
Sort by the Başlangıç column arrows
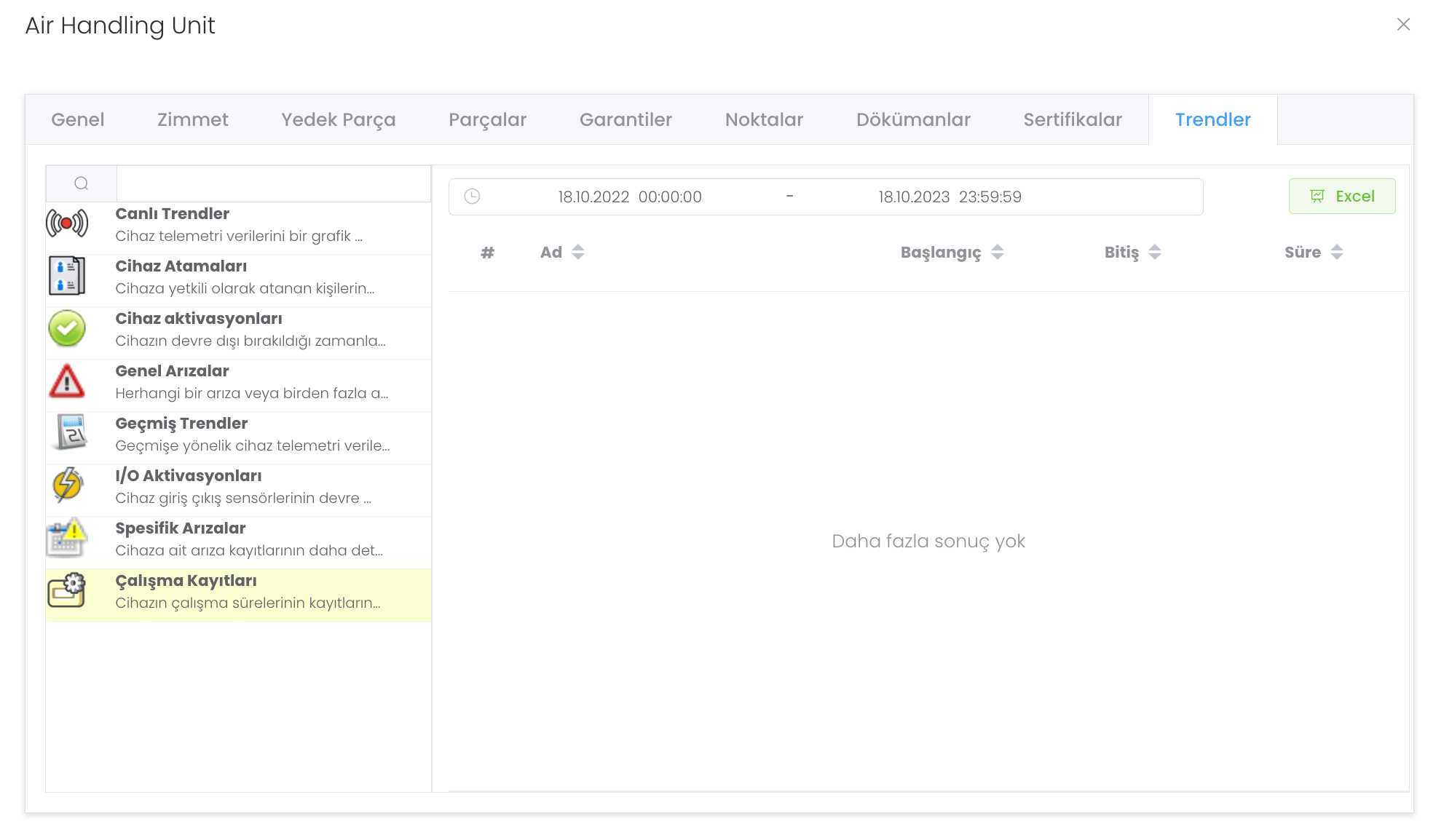pyautogui.click(x=998, y=253)
